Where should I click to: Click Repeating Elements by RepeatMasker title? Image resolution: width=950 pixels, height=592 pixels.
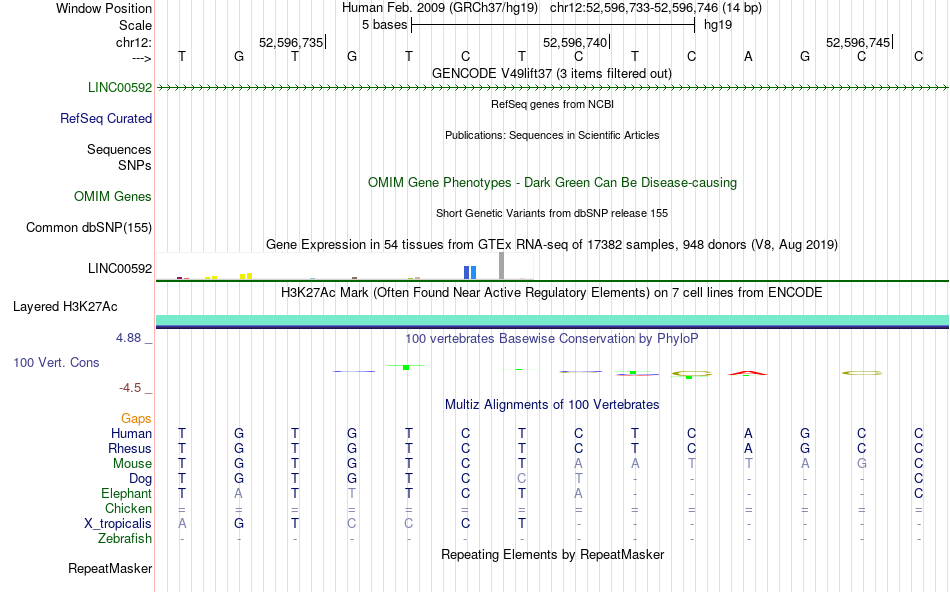(x=553, y=554)
